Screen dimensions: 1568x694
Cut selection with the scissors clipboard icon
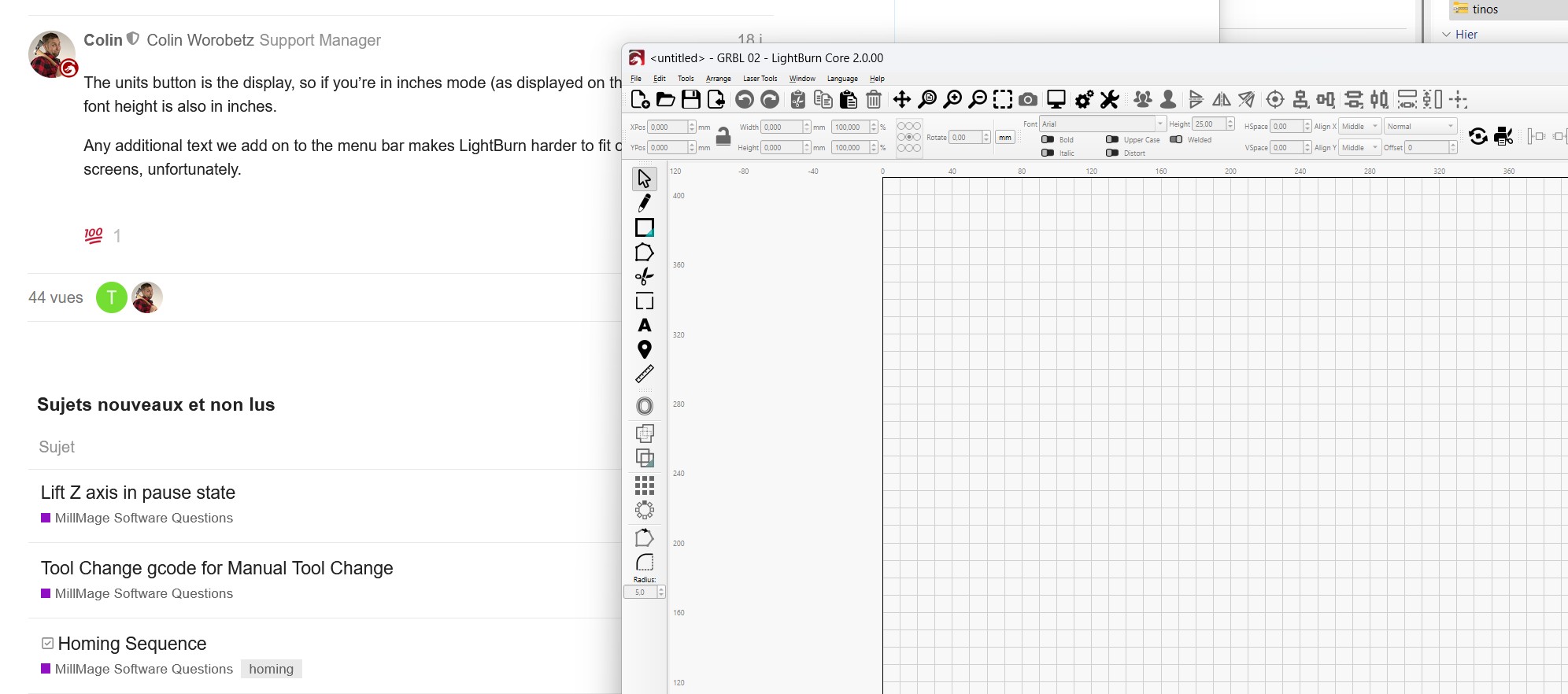[x=798, y=99]
